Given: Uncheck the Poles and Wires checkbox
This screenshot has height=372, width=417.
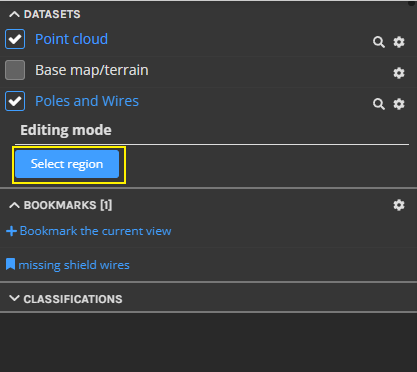Looking at the screenshot, I should pyautogui.click(x=15, y=101).
